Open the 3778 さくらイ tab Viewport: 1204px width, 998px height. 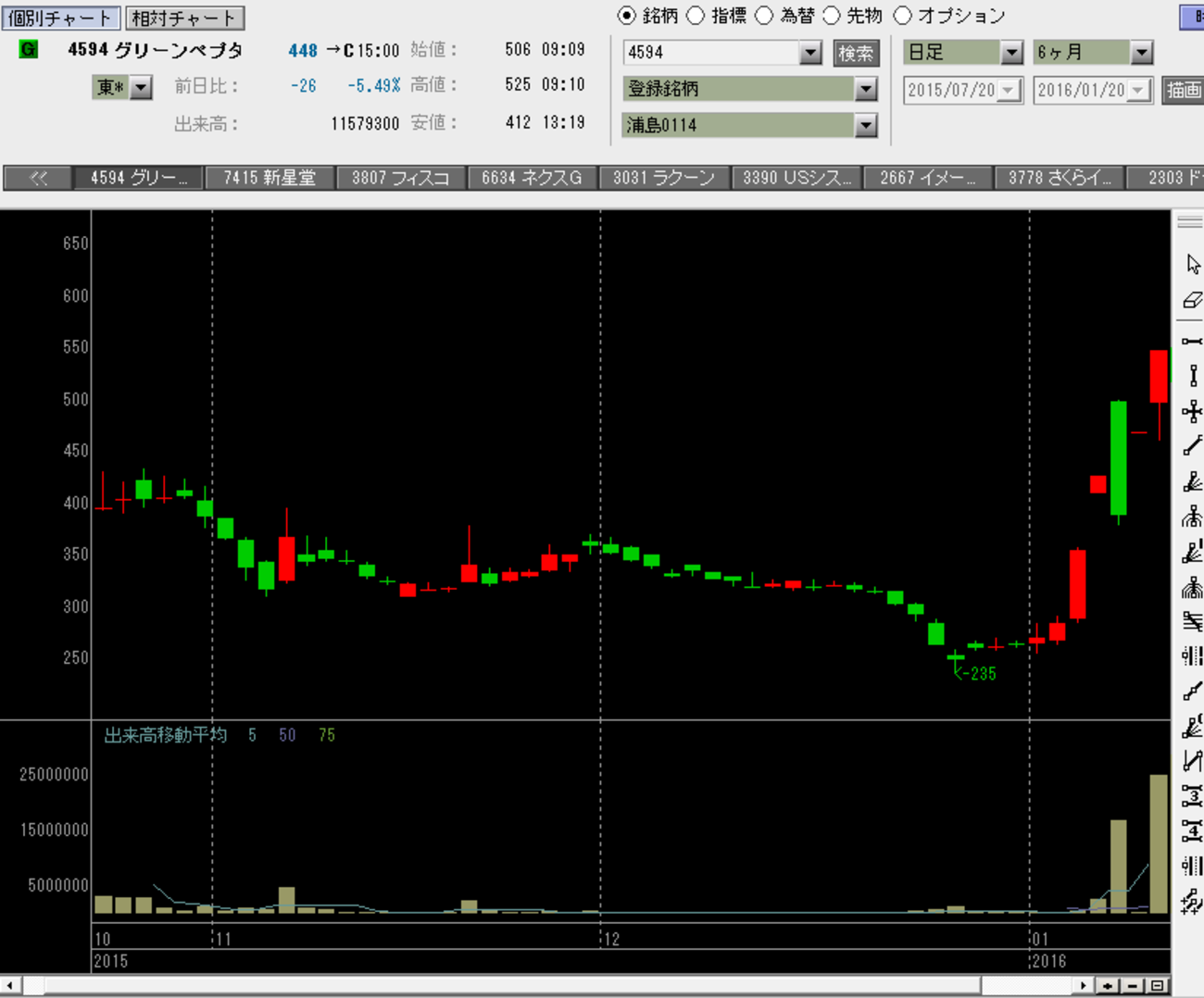(1059, 178)
